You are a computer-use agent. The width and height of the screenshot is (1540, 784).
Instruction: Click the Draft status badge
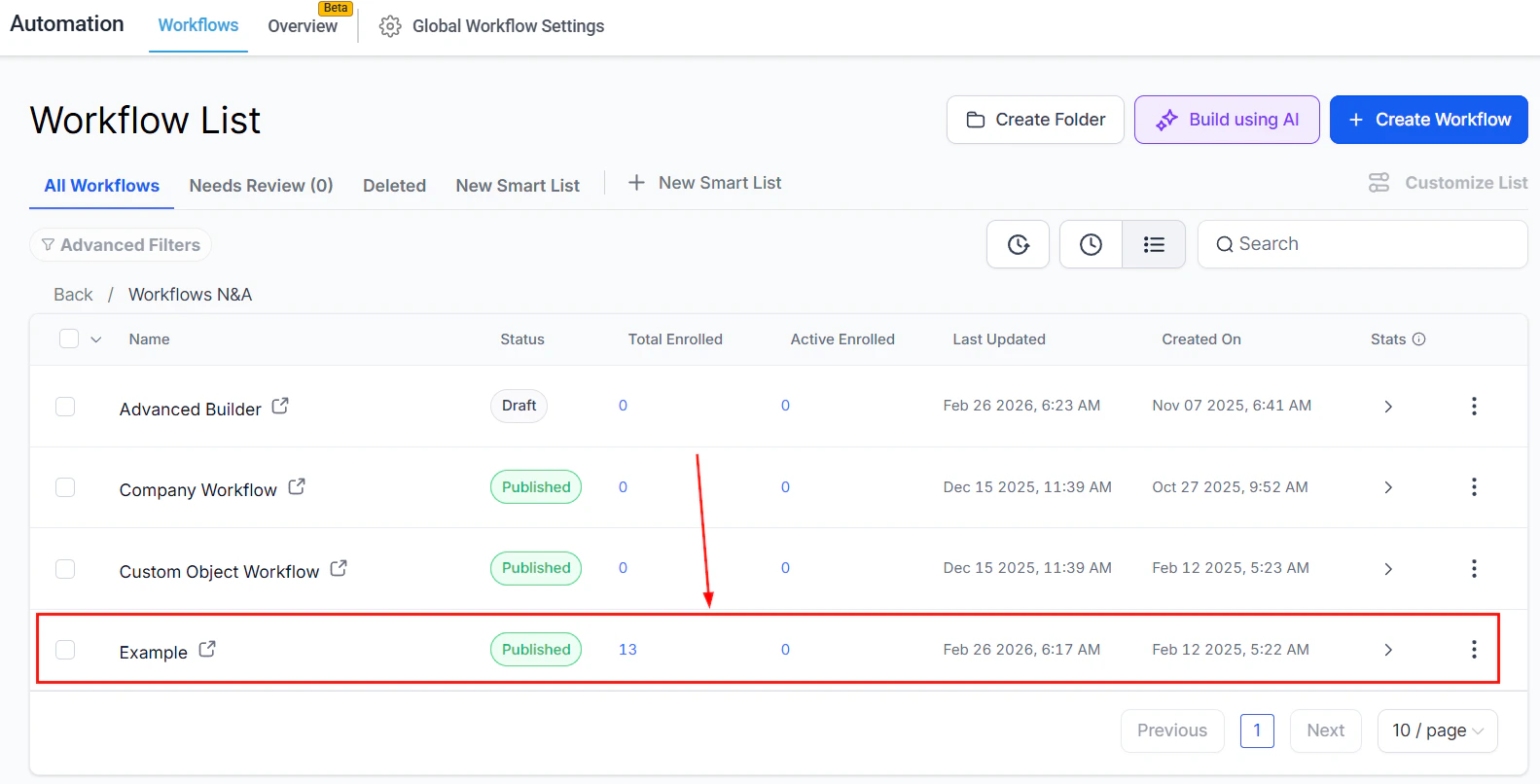pos(519,406)
